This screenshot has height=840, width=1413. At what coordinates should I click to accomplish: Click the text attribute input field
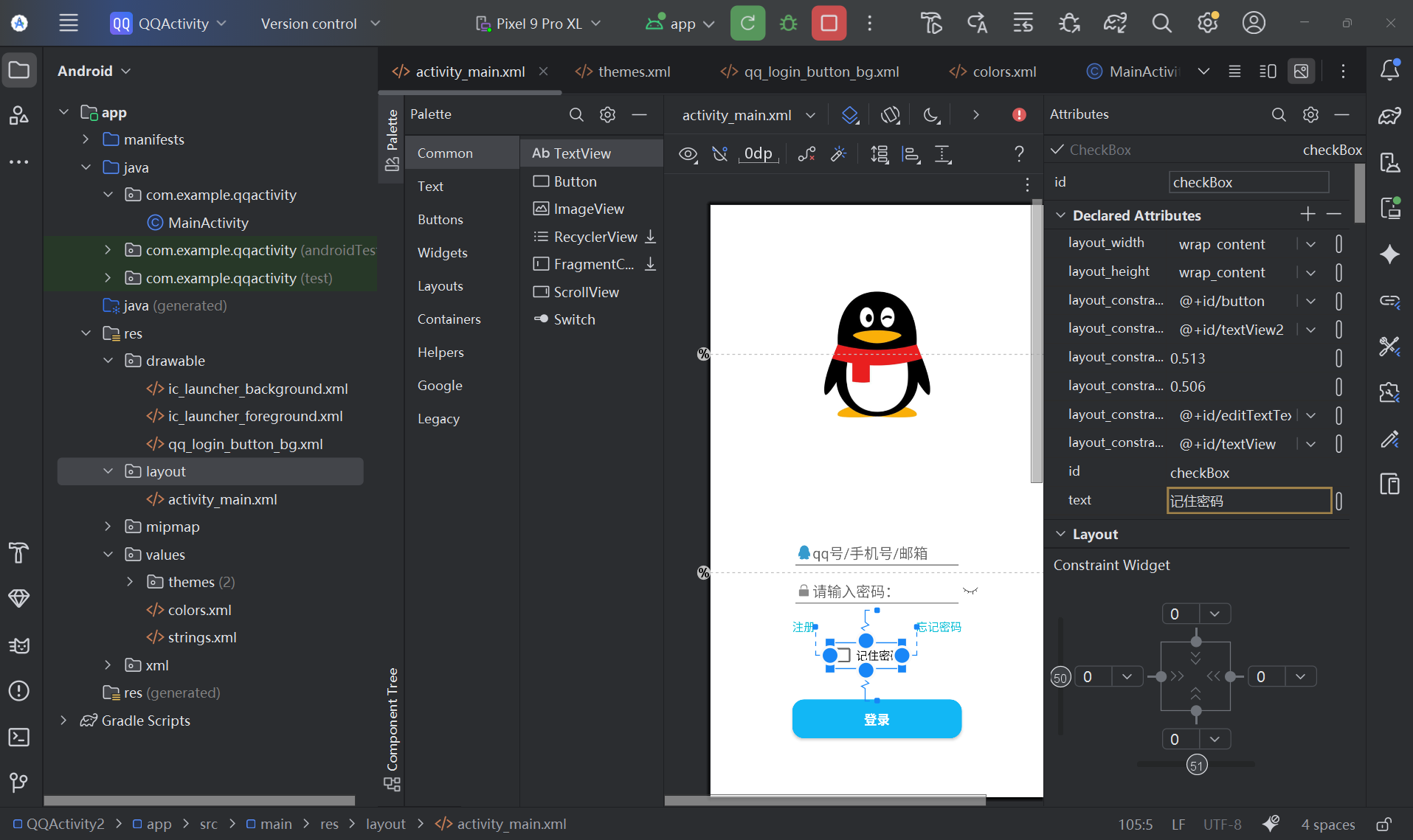click(1248, 501)
